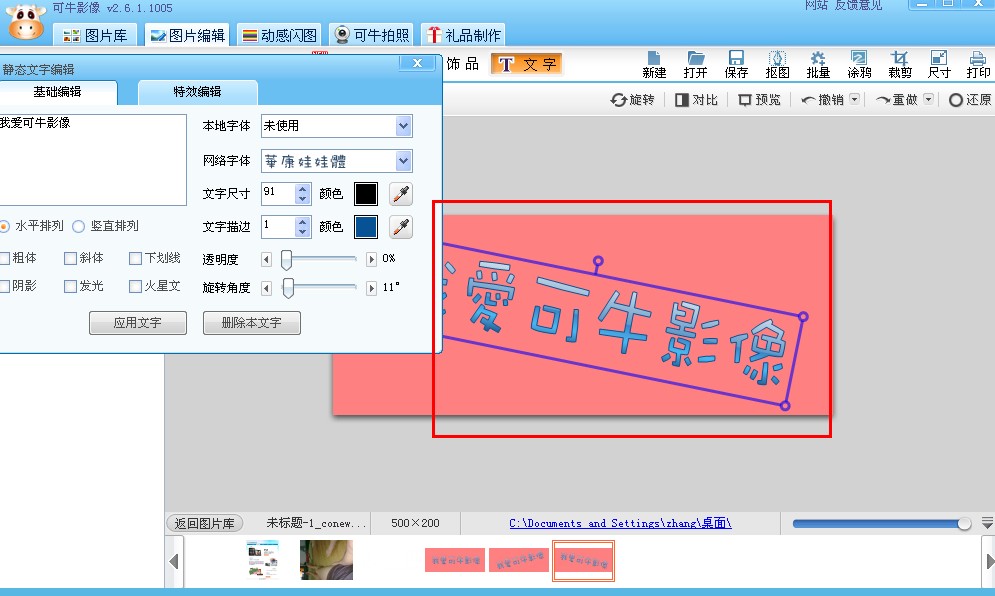Show previous thumbnails with left arrow
995x596 pixels.
click(174, 561)
